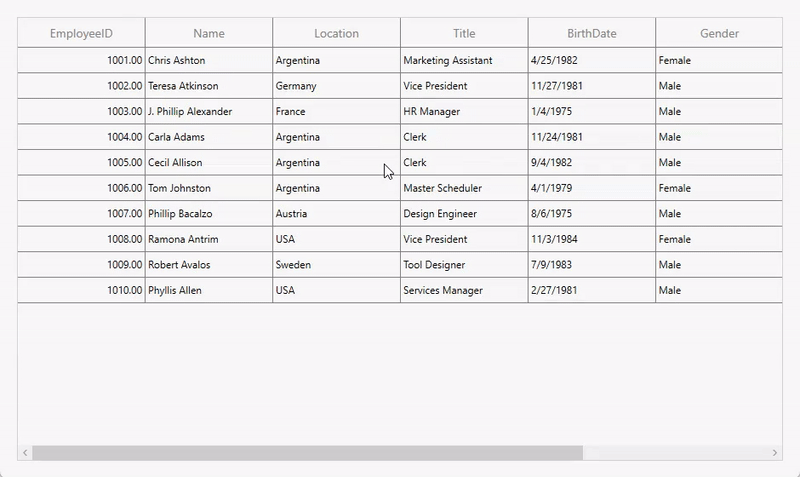Click the Gender column header

[719, 33]
